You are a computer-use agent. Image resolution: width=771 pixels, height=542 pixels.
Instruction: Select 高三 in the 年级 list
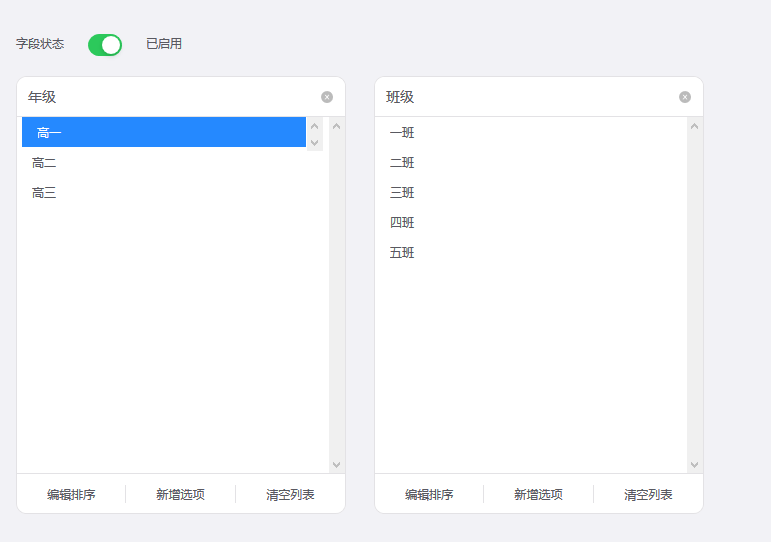[164, 193]
